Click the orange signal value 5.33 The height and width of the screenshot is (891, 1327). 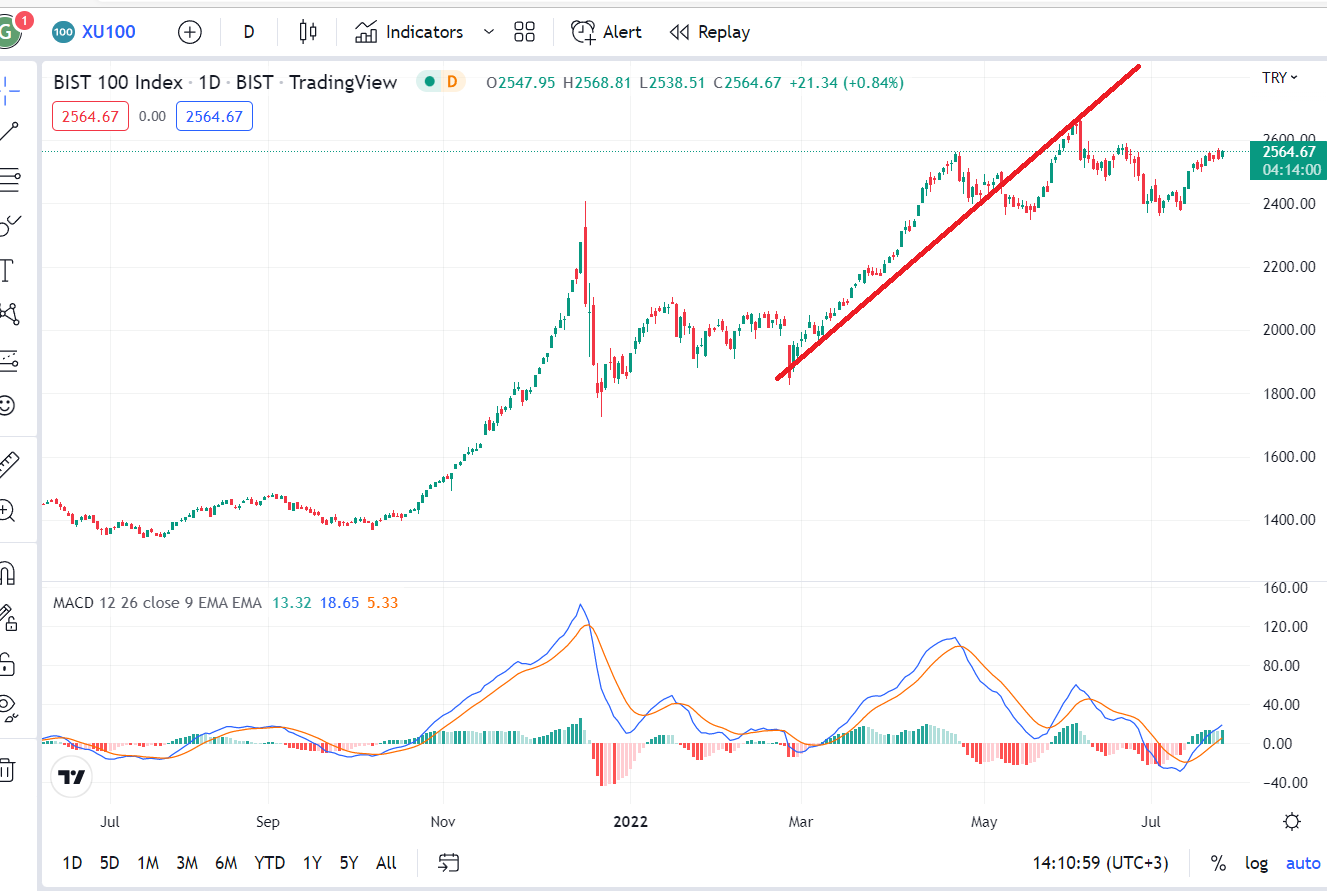pyautogui.click(x=383, y=603)
